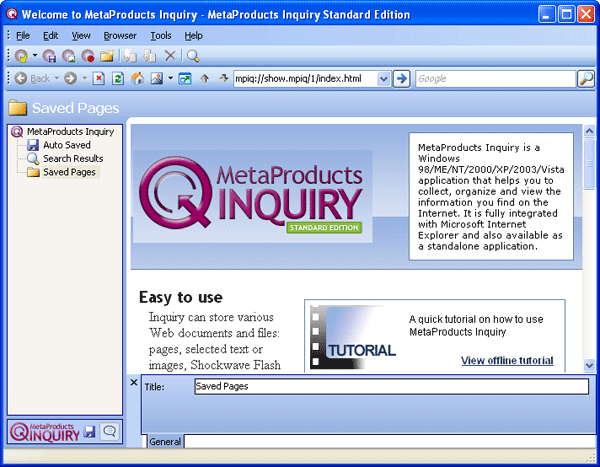Click the View offline tutorial link

coord(507,360)
